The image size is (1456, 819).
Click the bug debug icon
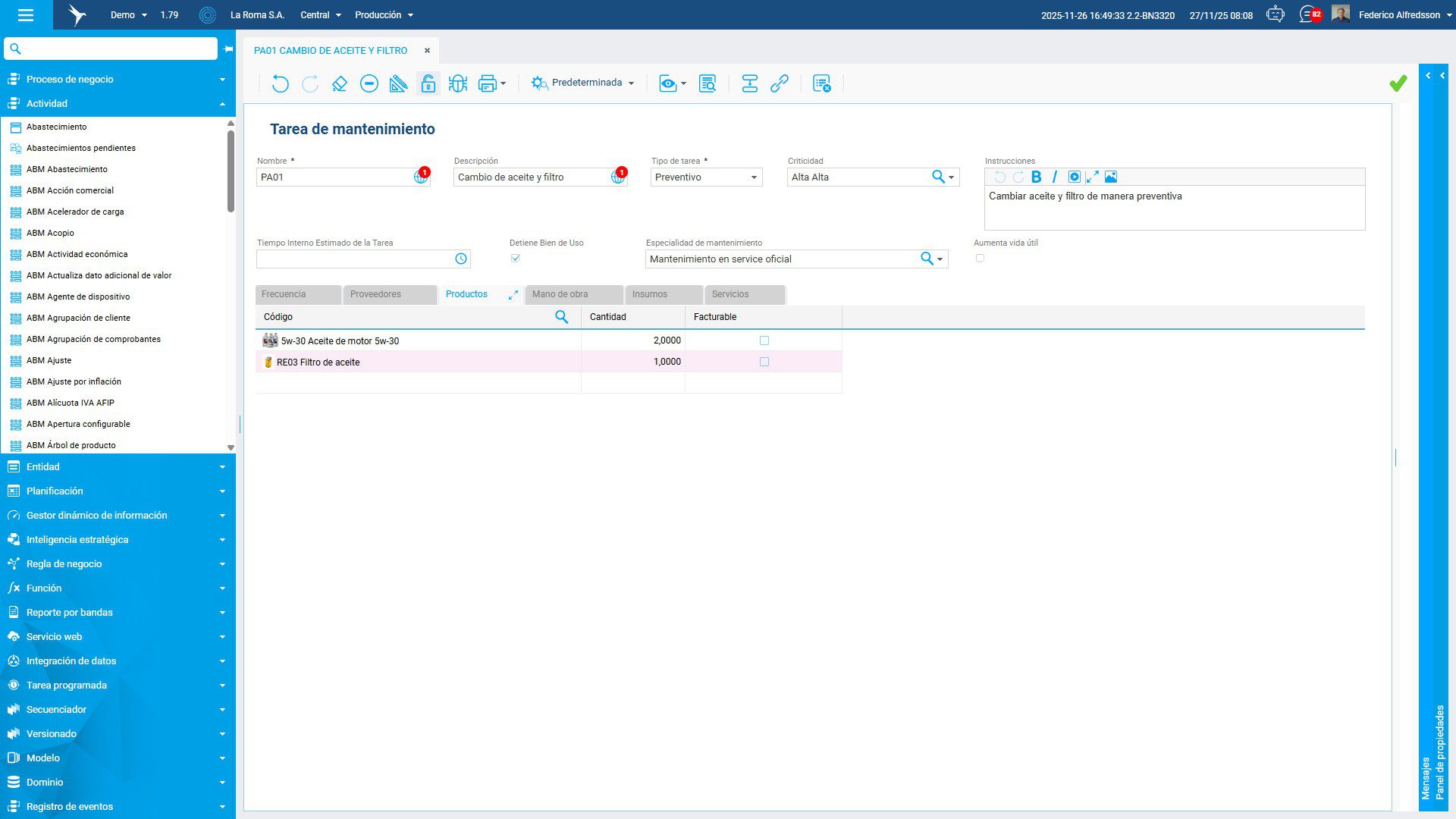pyautogui.click(x=457, y=83)
